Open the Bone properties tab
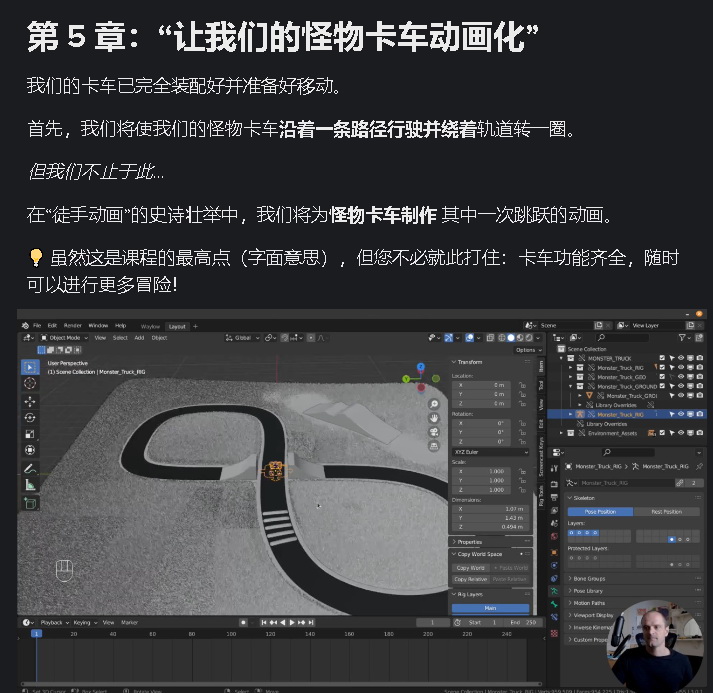The height and width of the screenshot is (693, 713). 554,604
